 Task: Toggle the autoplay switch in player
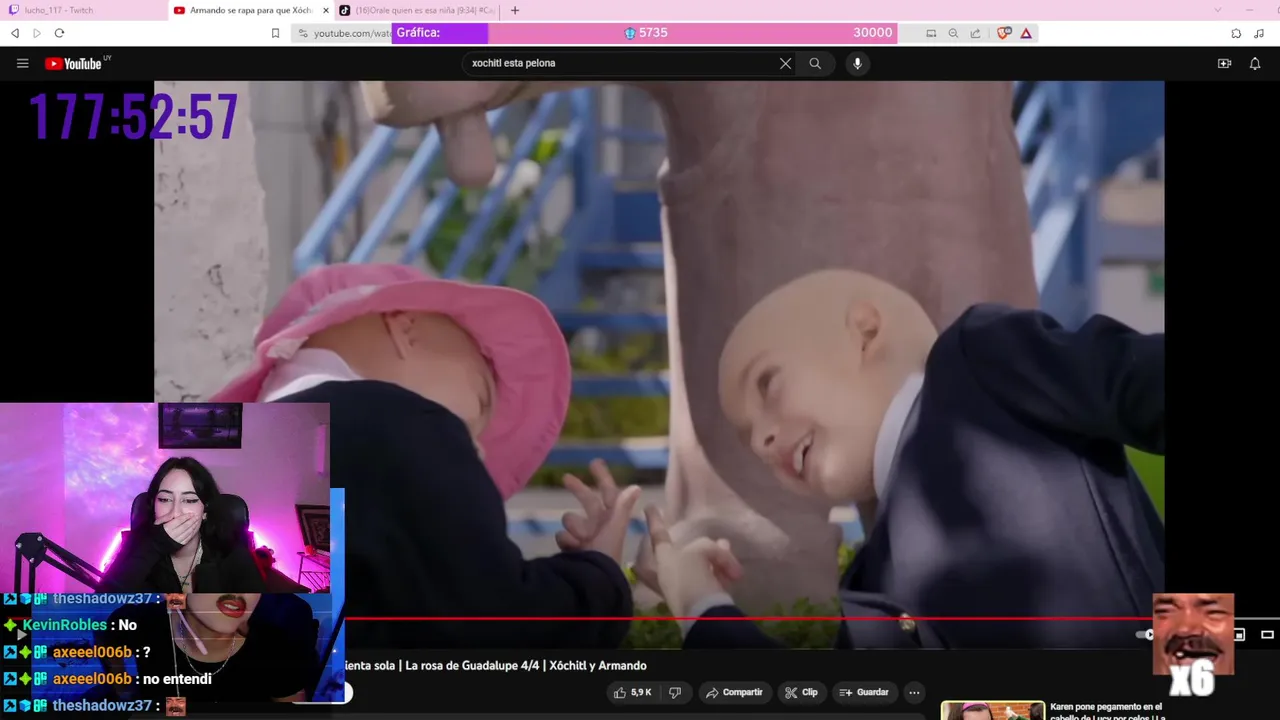coord(1145,634)
